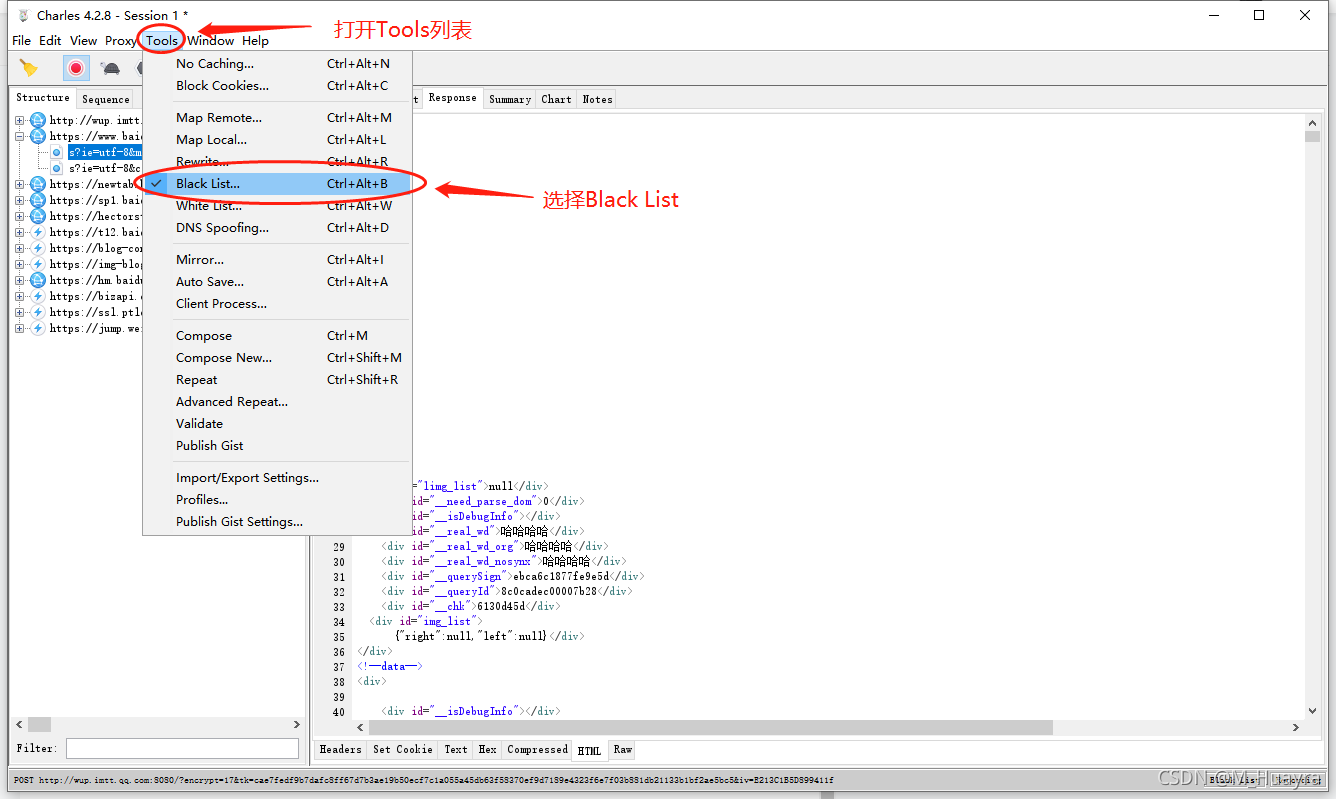Open DNS Spoofing settings
1336x799 pixels.
[277, 228]
